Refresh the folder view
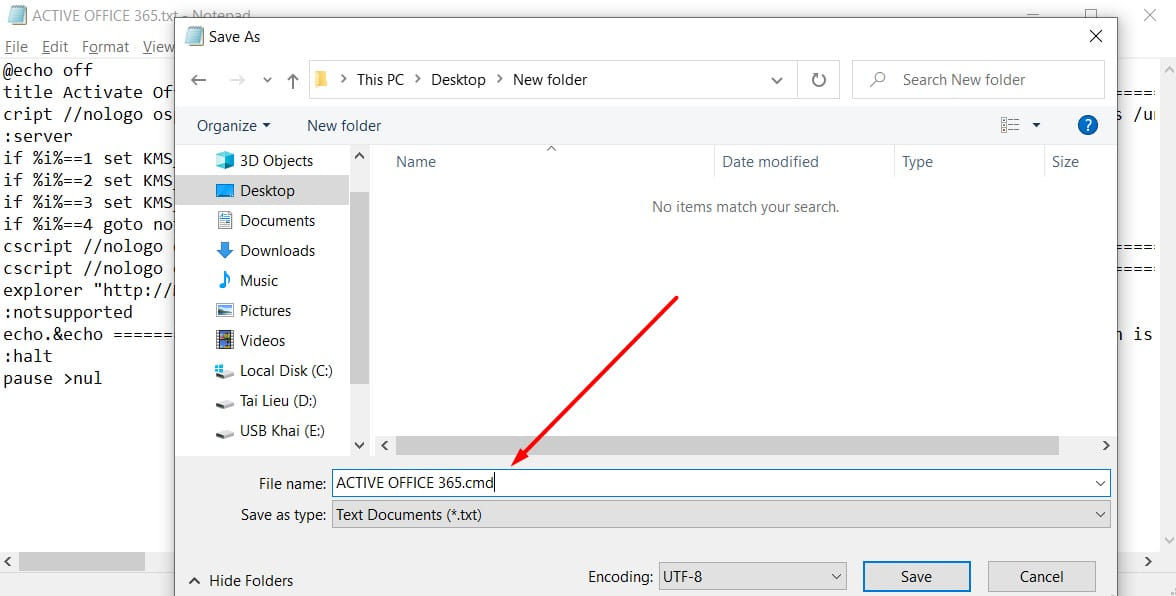Image resolution: width=1176 pixels, height=596 pixels. (x=818, y=79)
